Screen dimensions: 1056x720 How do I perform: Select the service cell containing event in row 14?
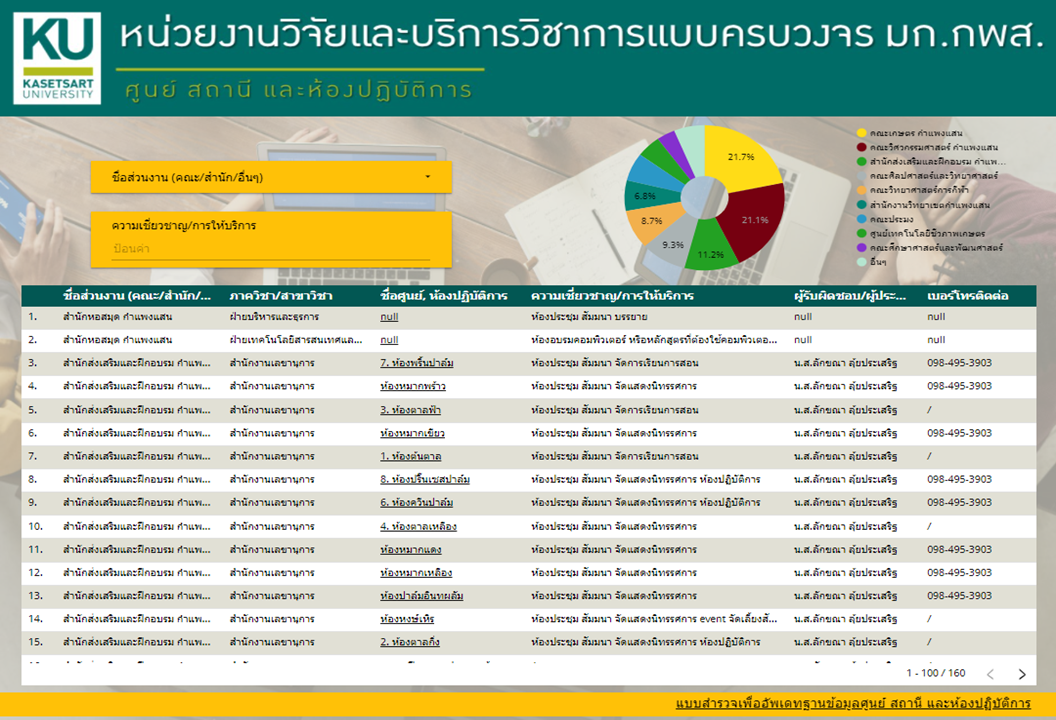[x=653, y=619]
